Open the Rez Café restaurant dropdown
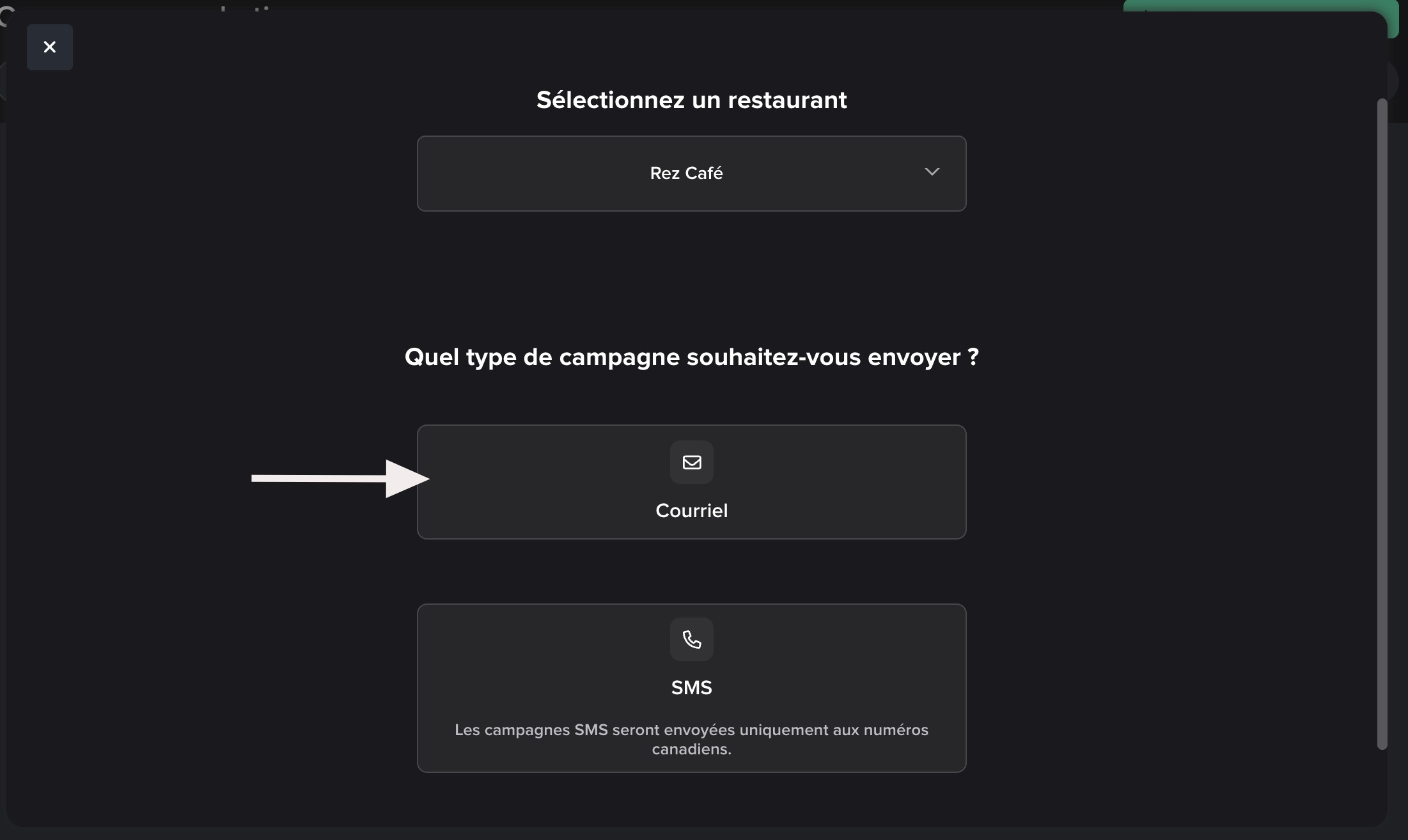Image resolution: width=1408 pixels, height=840 pixels. (691, 173)
